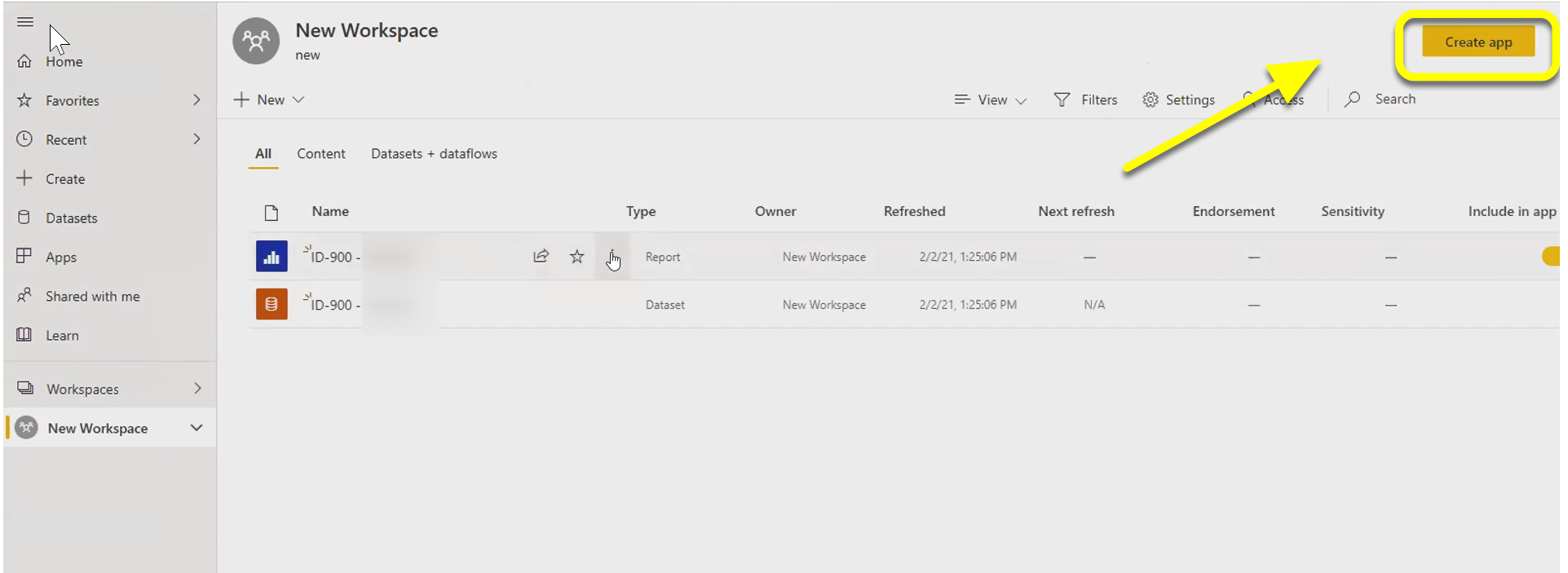Click the Search magnifier icon
Image resolution: width=1568 pixels, height=573 pixels.
pyautogui.click(x=1353, y=99)
